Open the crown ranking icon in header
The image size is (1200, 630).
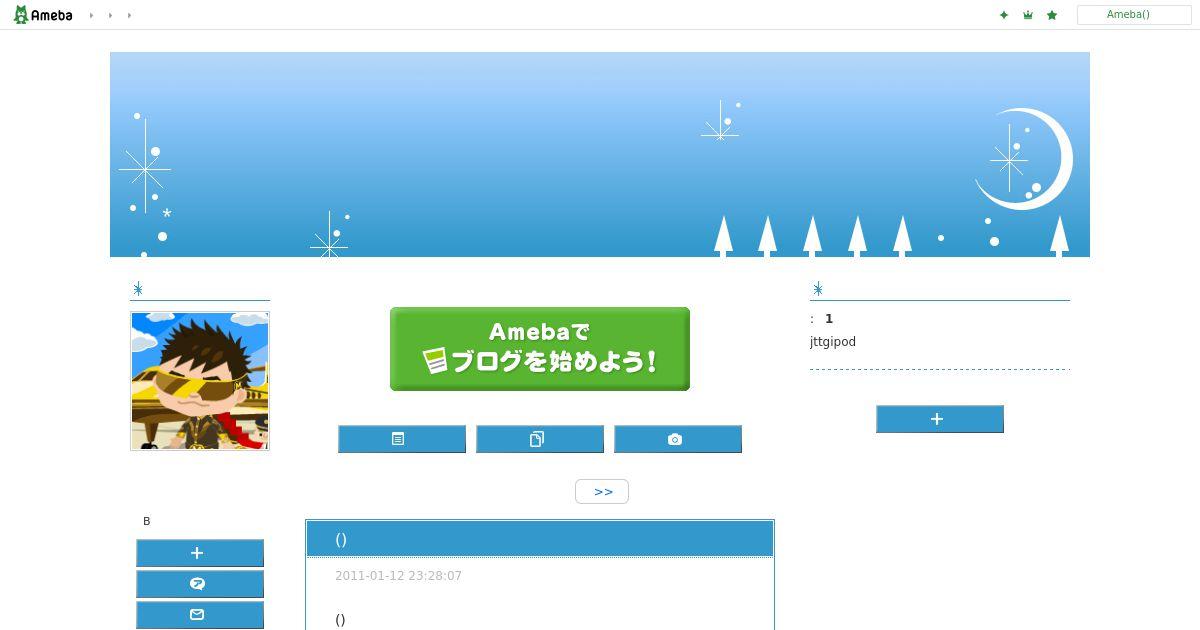pyautogui.click(x=1028, y=15)
